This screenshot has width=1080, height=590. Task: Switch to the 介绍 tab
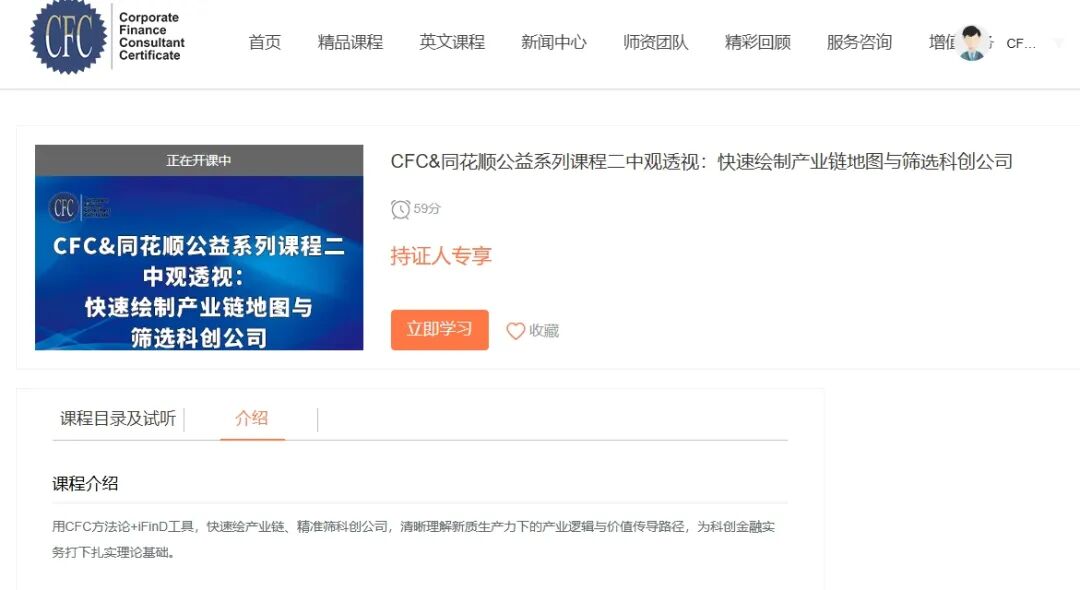tap(251, 420)
